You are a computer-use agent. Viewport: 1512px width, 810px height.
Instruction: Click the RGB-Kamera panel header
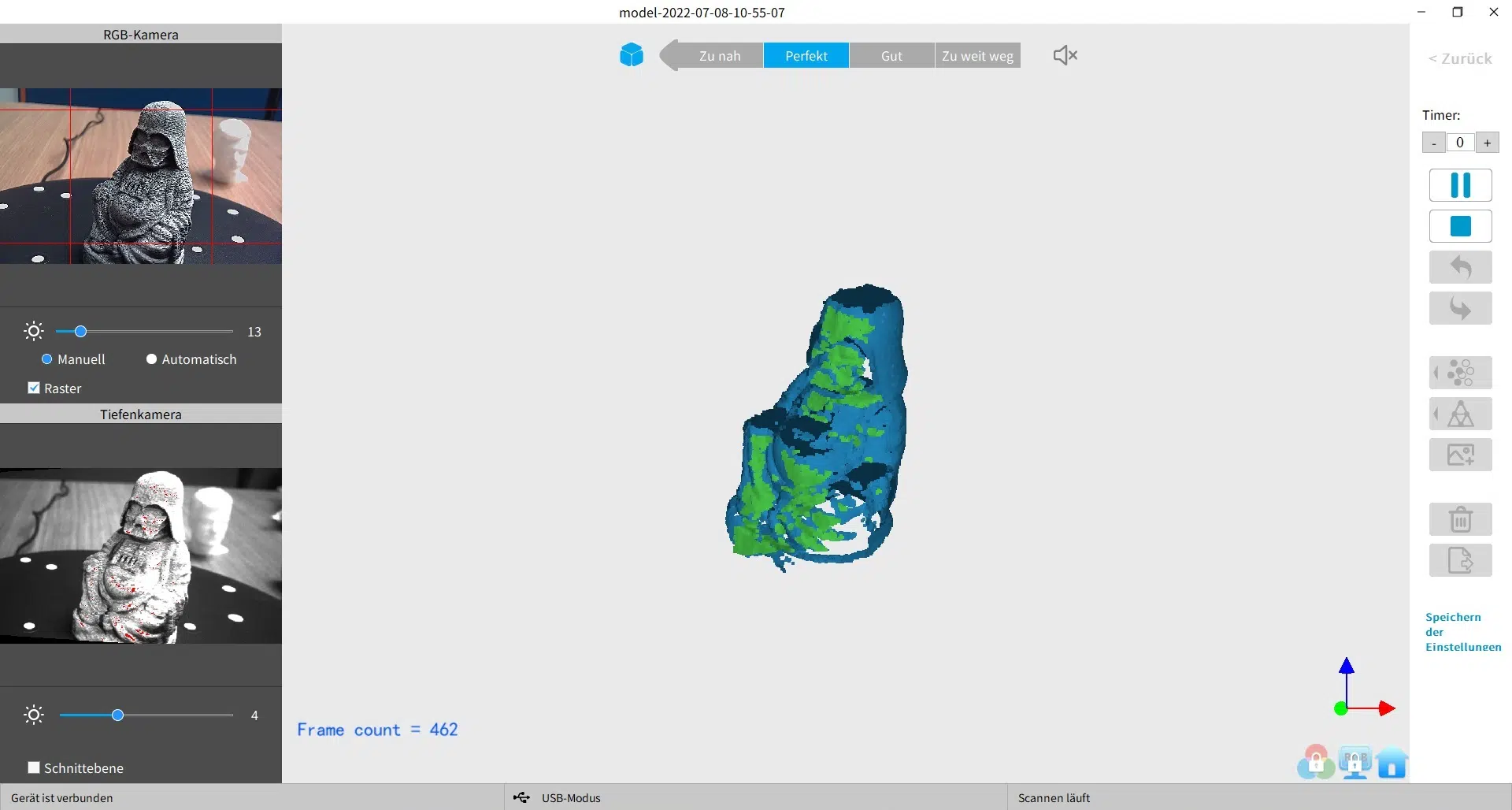coord(141,34)
